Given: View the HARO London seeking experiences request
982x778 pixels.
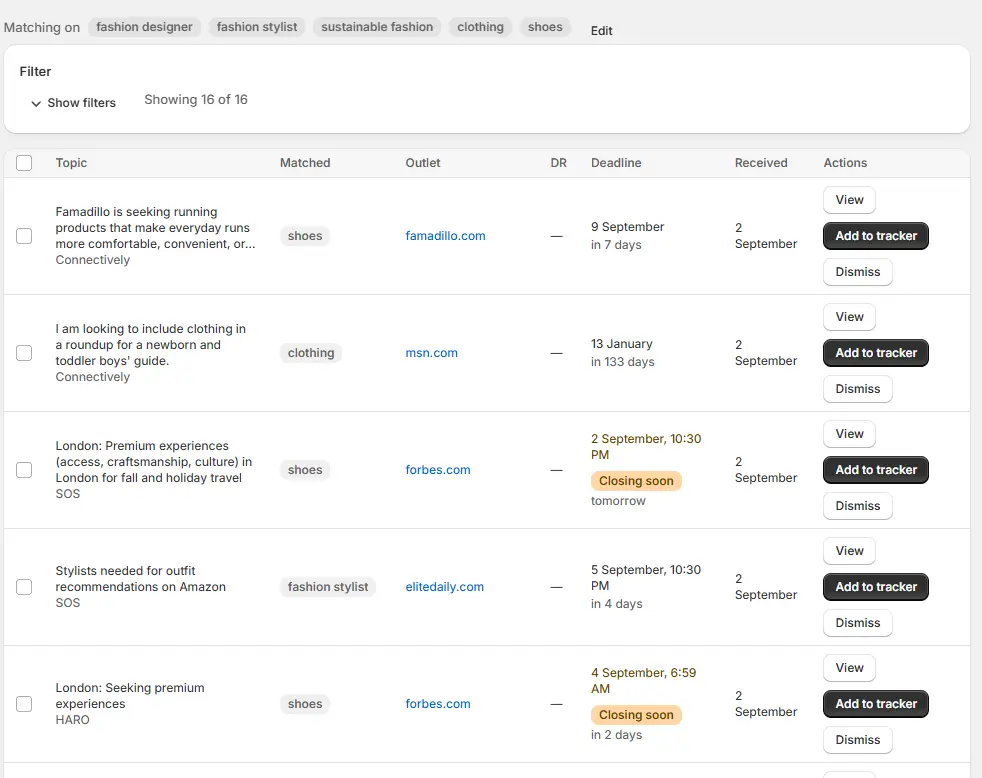Looking at the screenshot, I should click(x=849, y=668).
